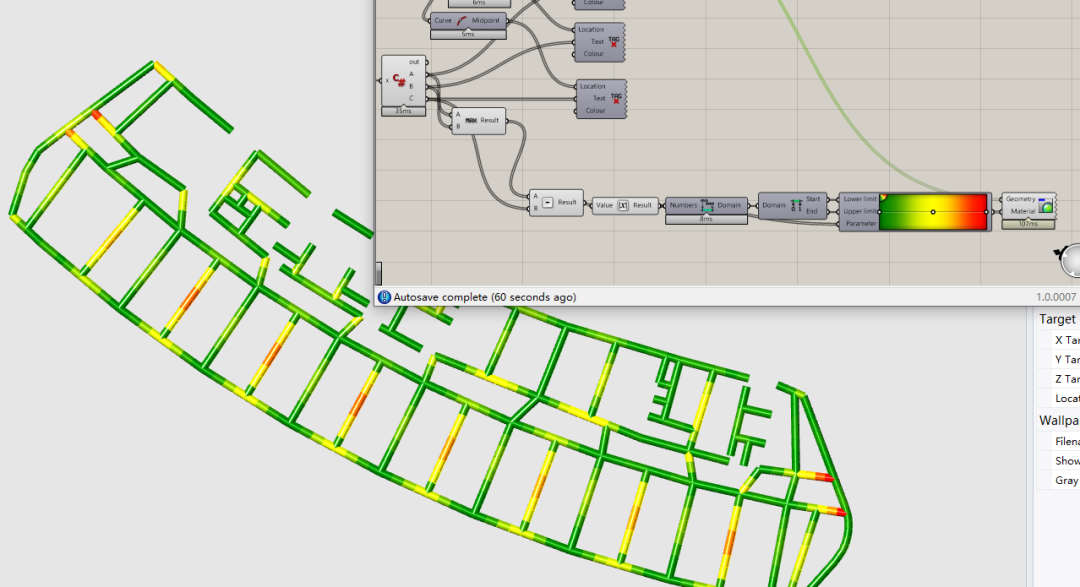Click the Absolute value |x| icon
1080x587 pixels.
click(x=623, y=205)
